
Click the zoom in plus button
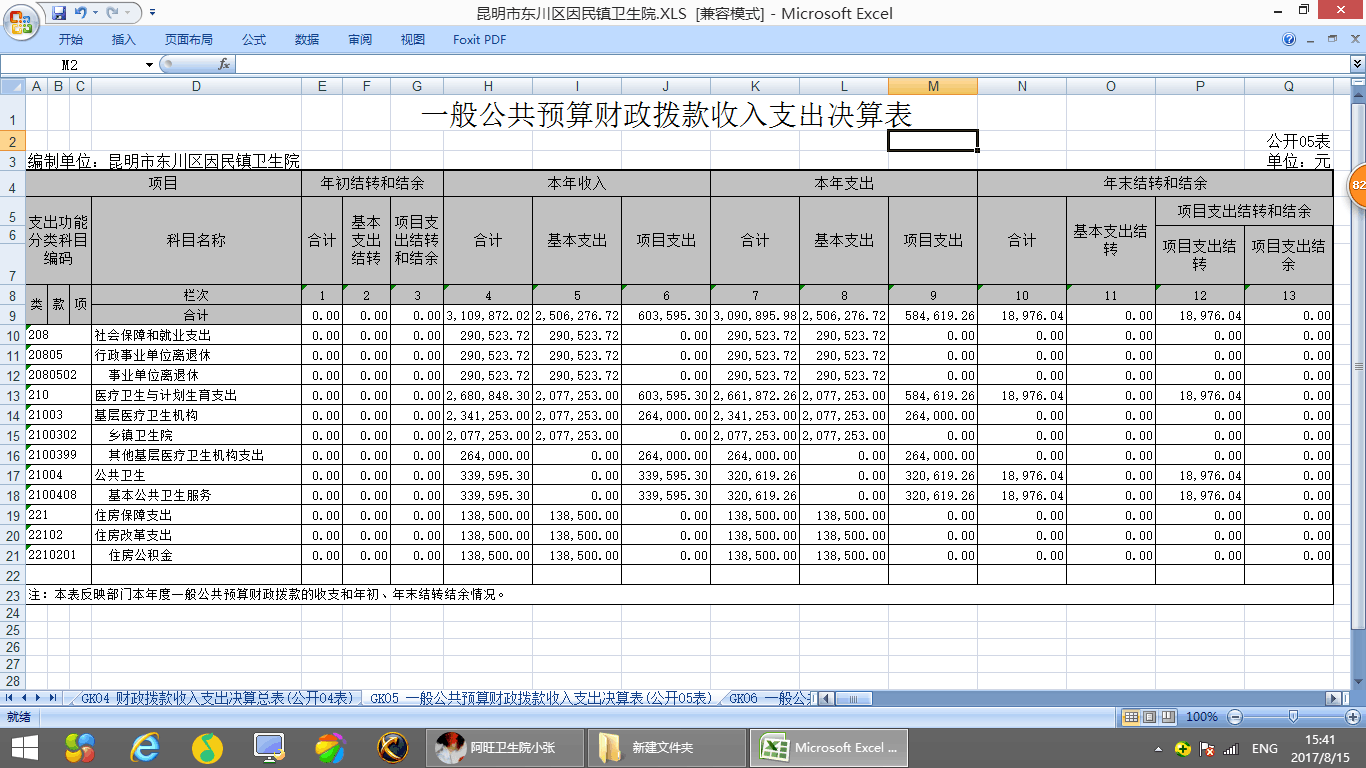(1353, 717)
